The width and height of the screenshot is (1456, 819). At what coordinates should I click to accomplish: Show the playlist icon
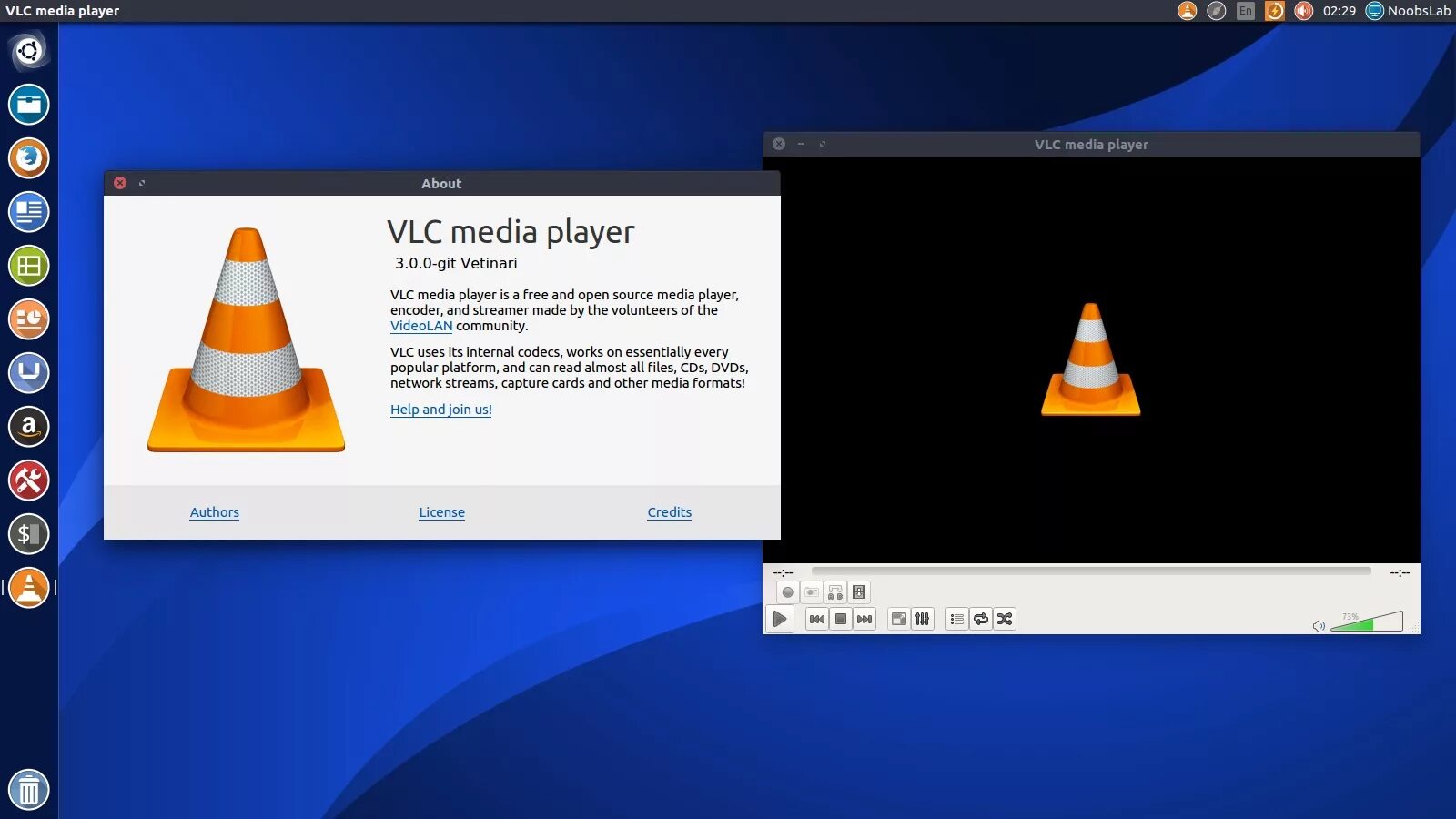point(956,619)
